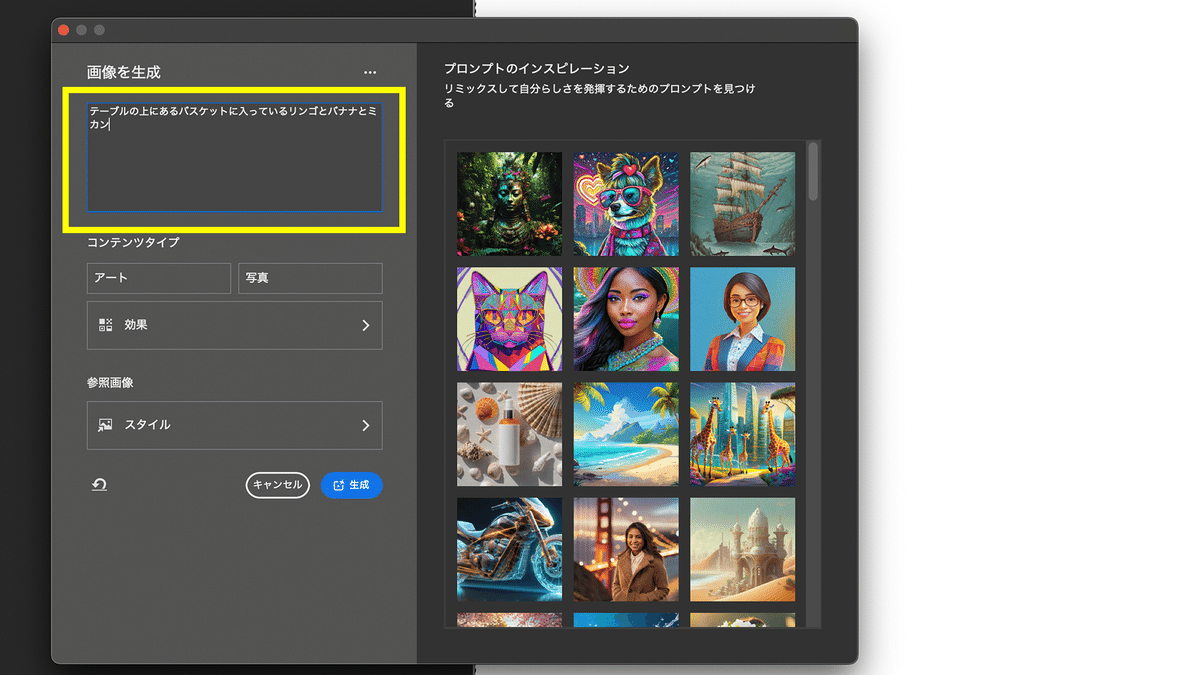1200x675 pixels.
Task: Click the inspiration gallery scrollbar
Action: tap(813, 170)
